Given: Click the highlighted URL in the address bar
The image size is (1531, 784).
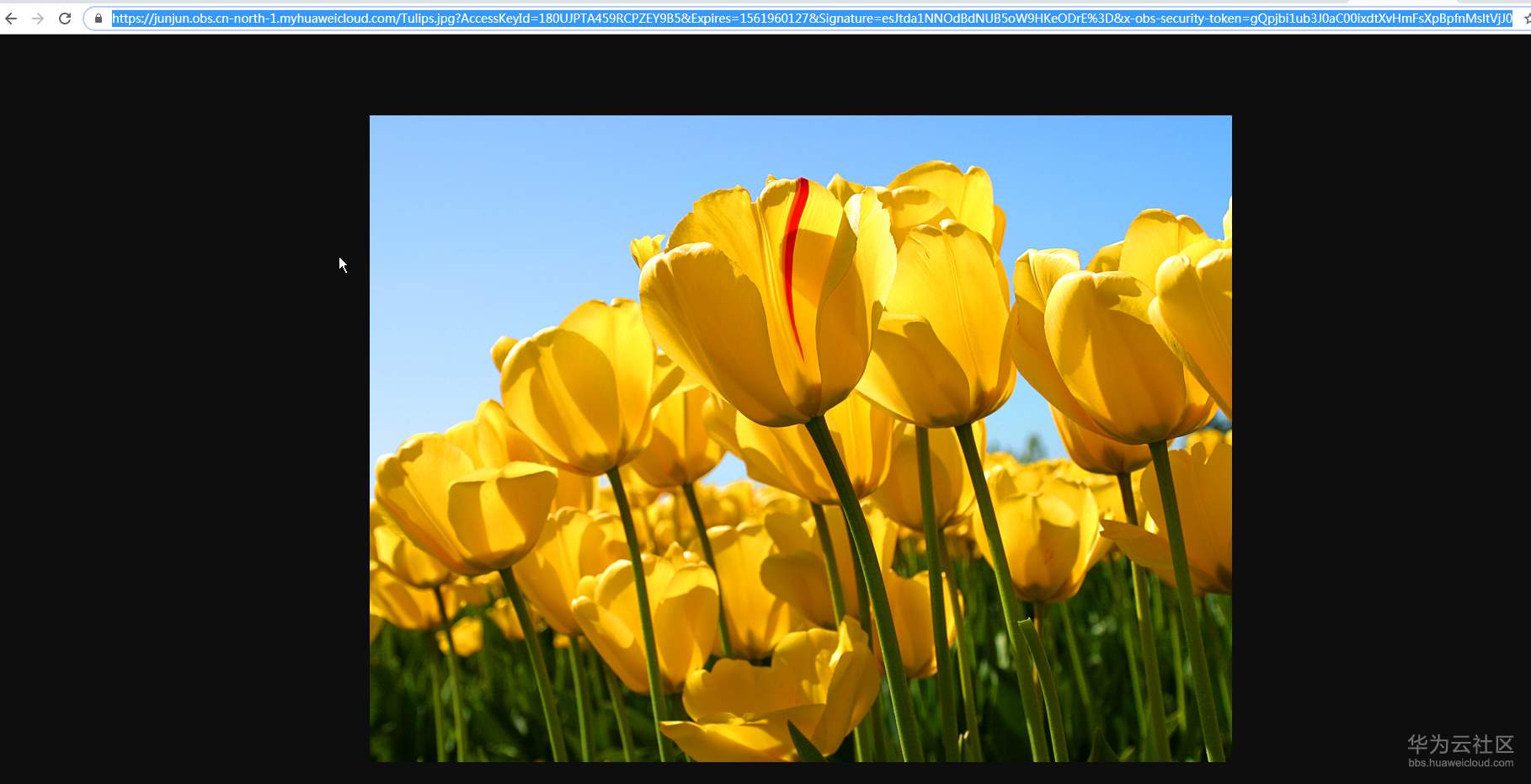Looking at the screenshot, I should coord(812,18).
